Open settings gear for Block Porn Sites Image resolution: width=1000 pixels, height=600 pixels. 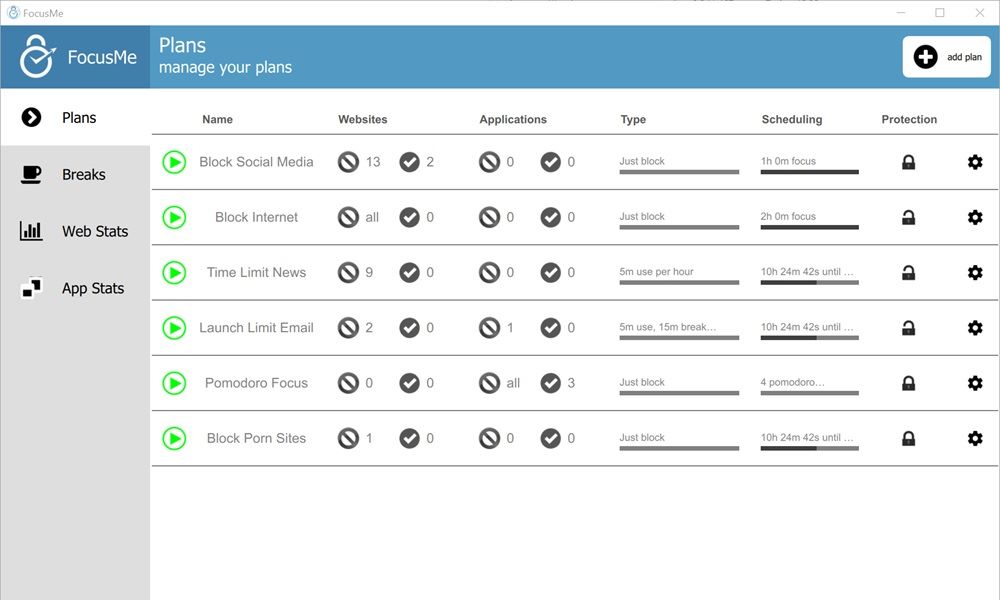(974, 439)
